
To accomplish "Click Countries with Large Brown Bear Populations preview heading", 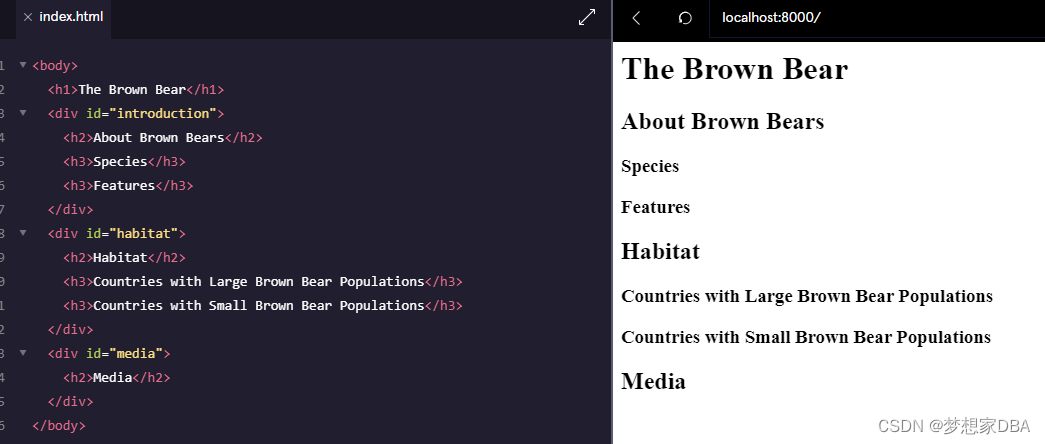I will [806, 296].
